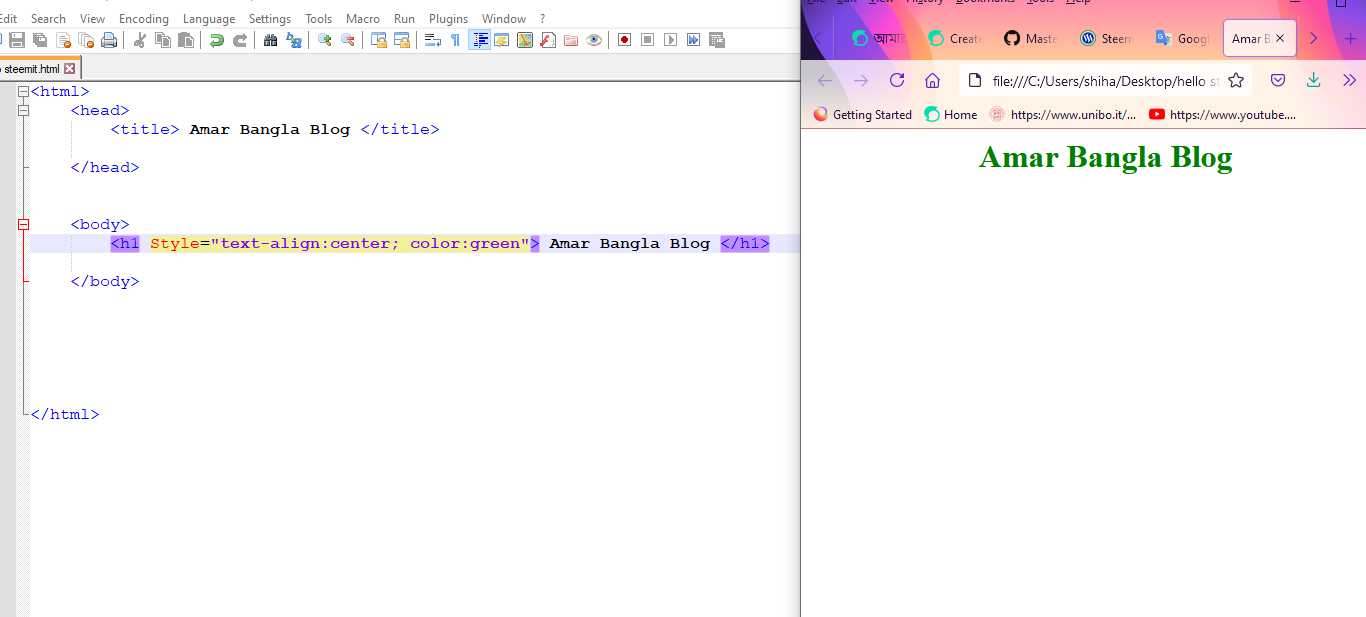Open Folder as Workspace icon
Image resolution: width=1366 pixels, height=617 pixels.
coord(571,40)
